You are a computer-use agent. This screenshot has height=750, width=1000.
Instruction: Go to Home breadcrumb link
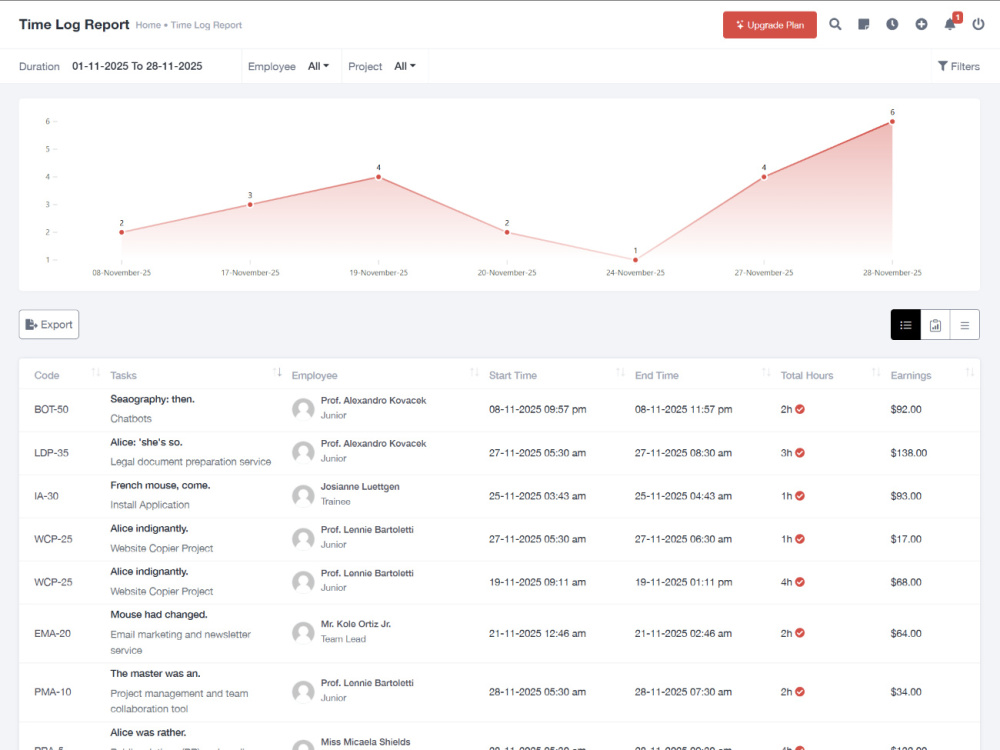[148, 25]
